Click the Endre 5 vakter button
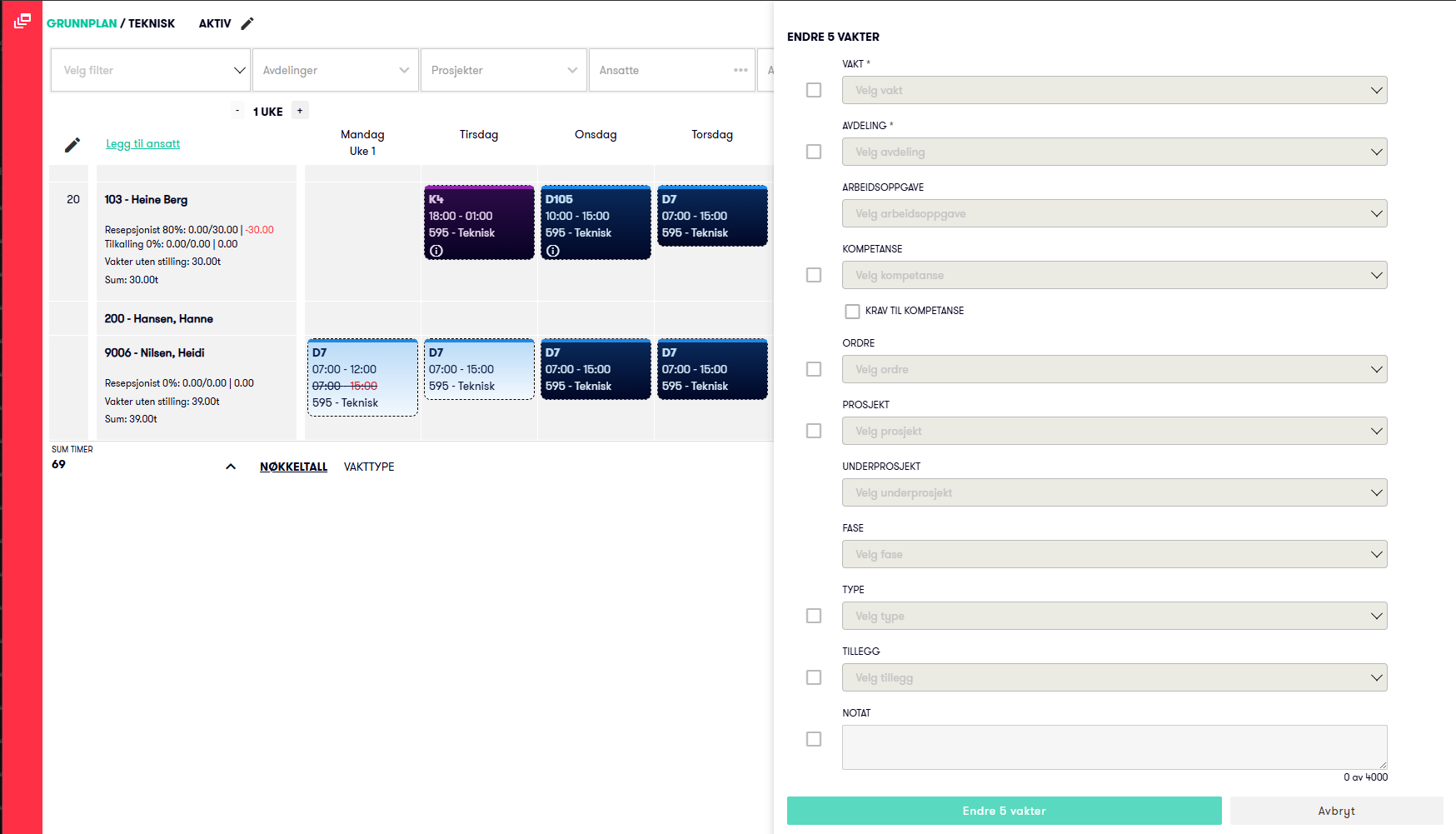Image resolution: width=1456 pixels, height=834 pixels. [1004, 811]
